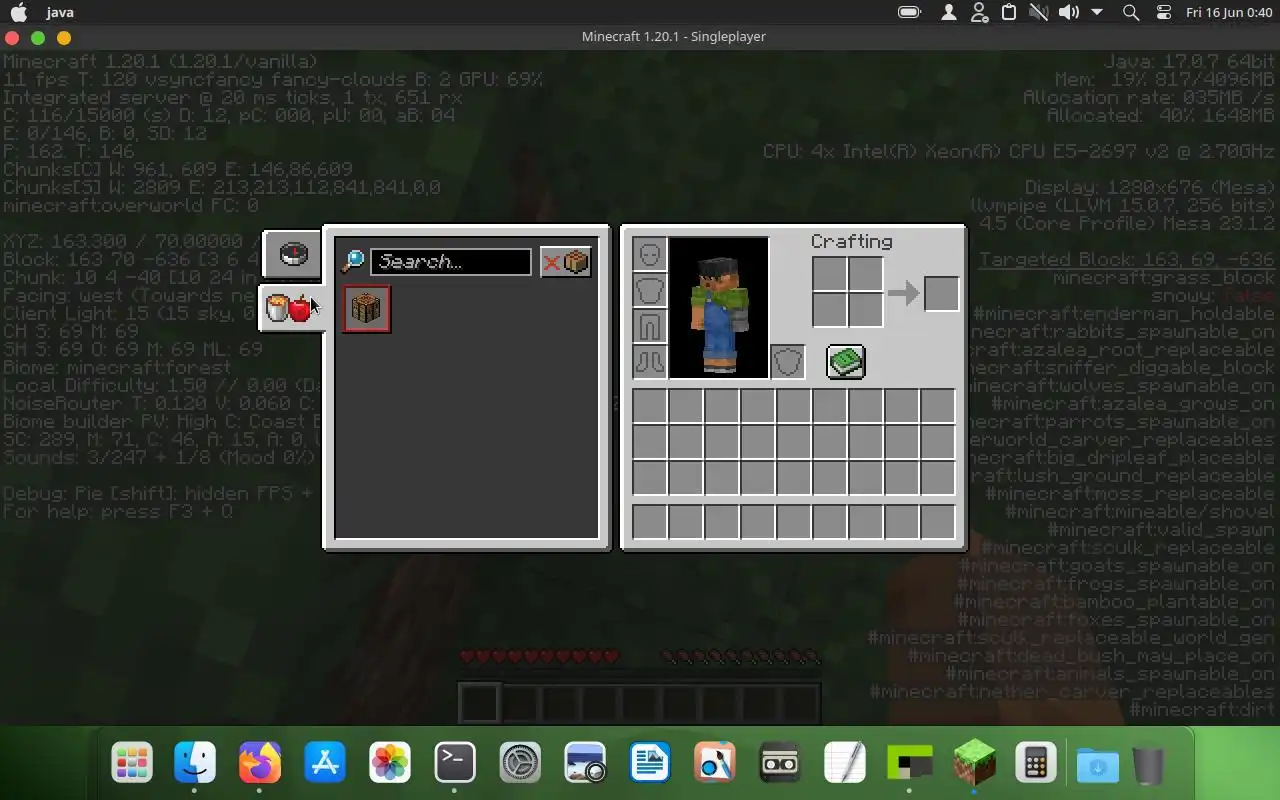Open Spotlight search in menu bar

coord(1131,12)
